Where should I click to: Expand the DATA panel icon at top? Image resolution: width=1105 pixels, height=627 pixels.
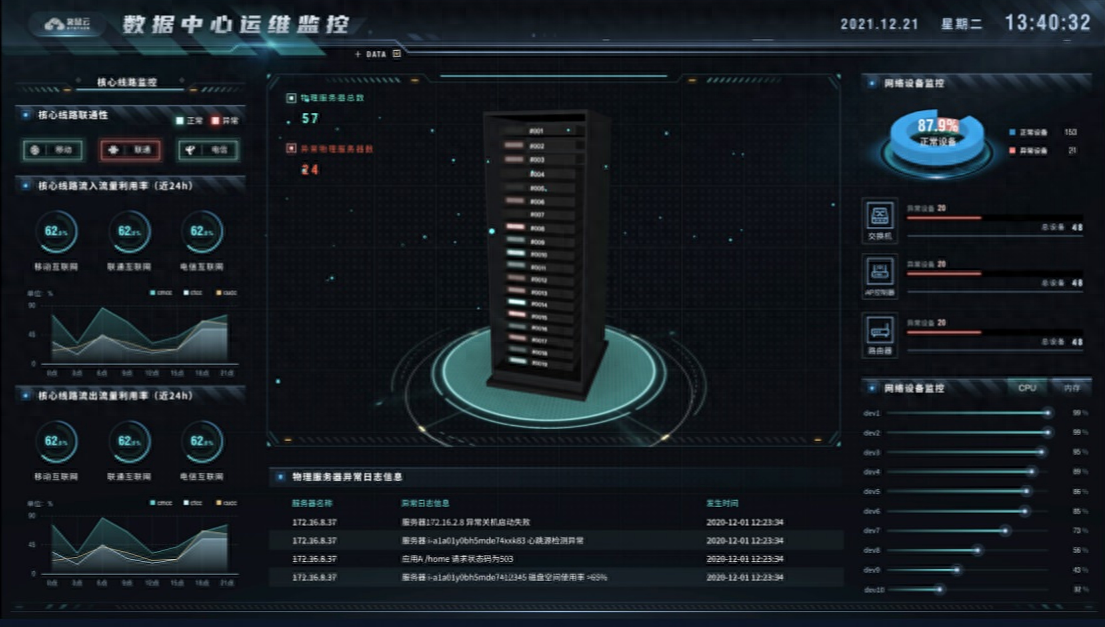pyautogui.click(x=397, y=54)
